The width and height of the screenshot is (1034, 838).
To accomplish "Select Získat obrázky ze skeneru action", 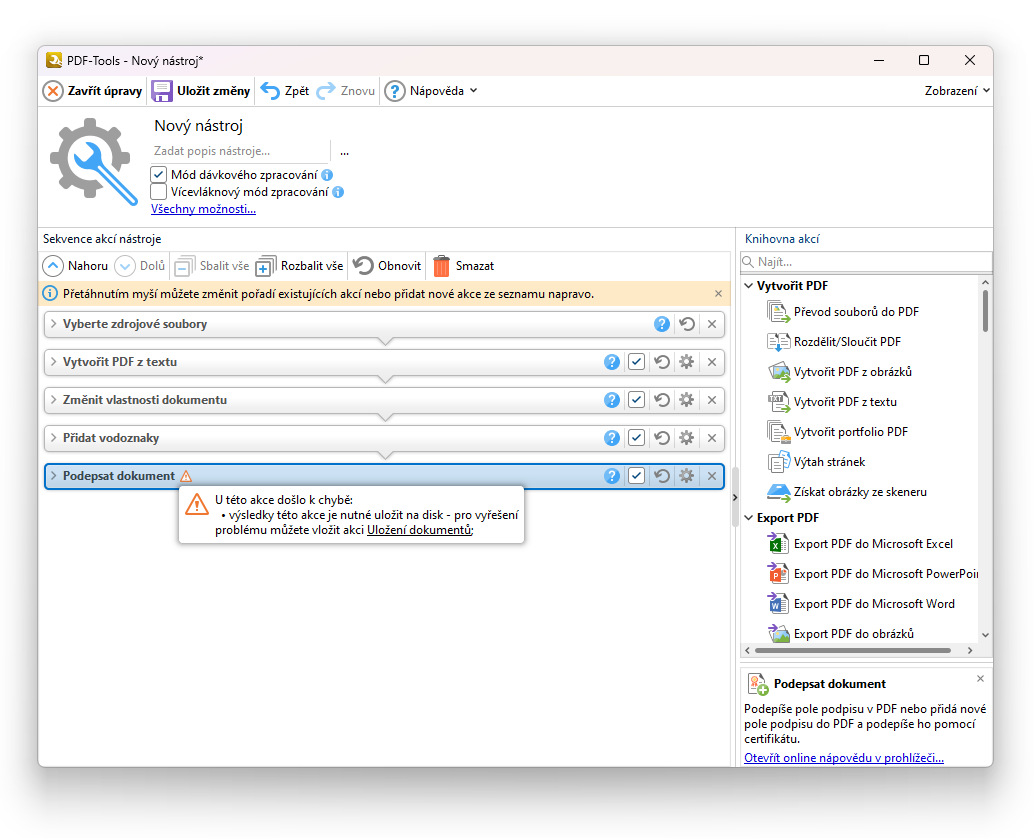I will pyautogui.click(x=847, y=492).
